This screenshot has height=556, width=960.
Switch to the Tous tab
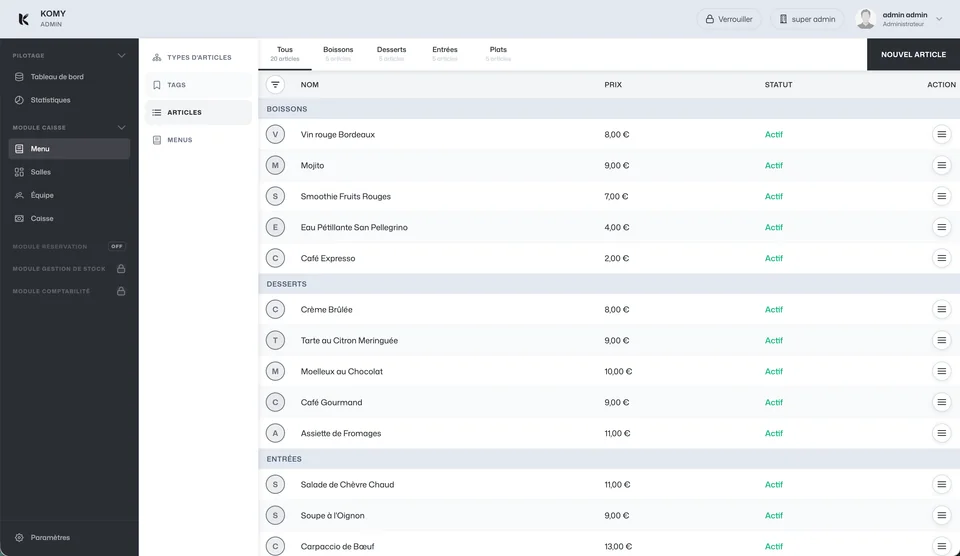[x=285, y=54]
